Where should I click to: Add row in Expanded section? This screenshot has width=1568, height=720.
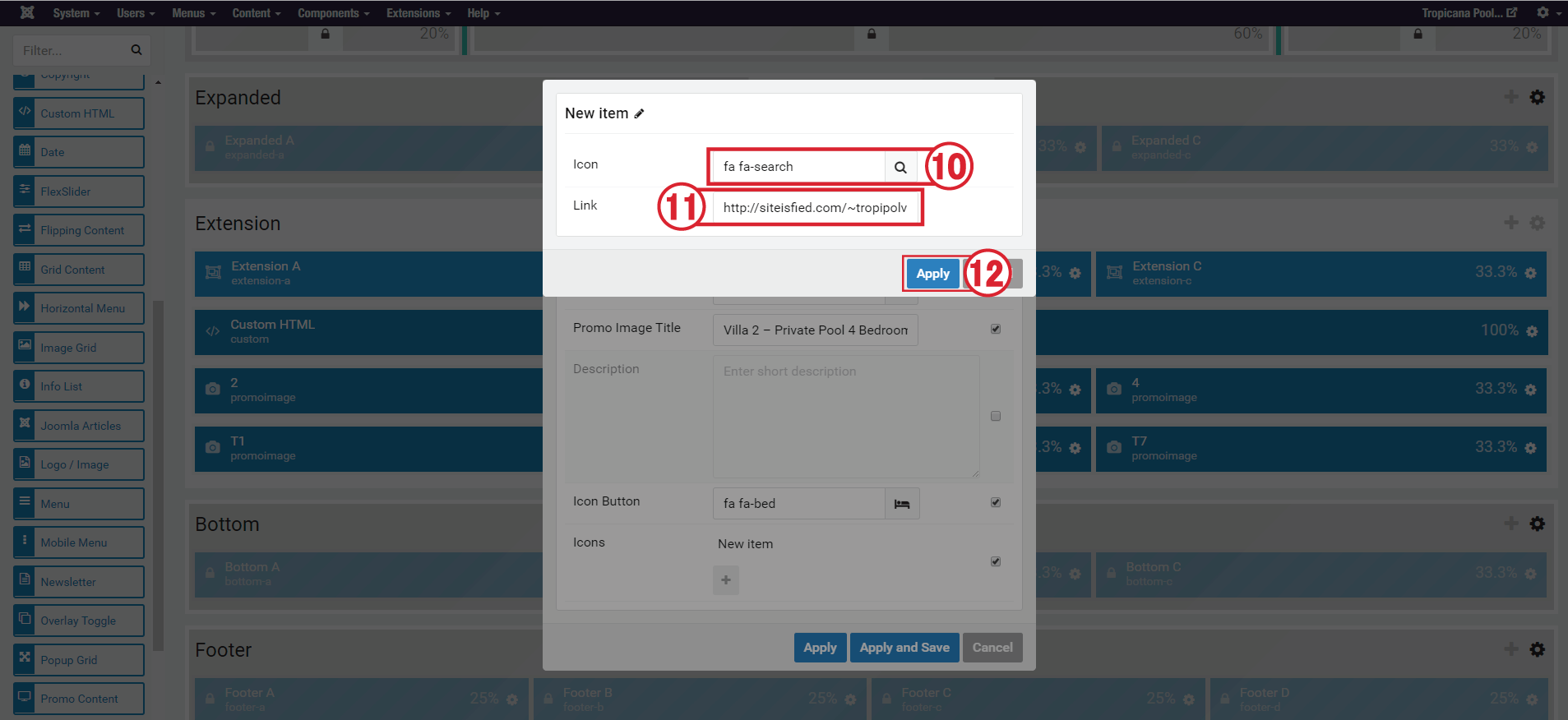click(x=1511, y=97)
